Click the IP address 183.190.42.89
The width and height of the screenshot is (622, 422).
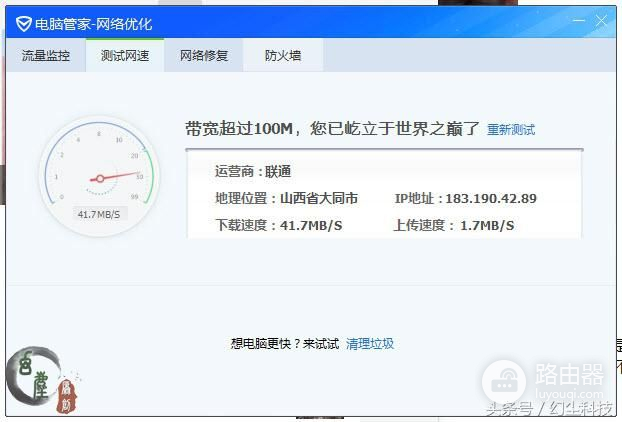coord(490,199)
